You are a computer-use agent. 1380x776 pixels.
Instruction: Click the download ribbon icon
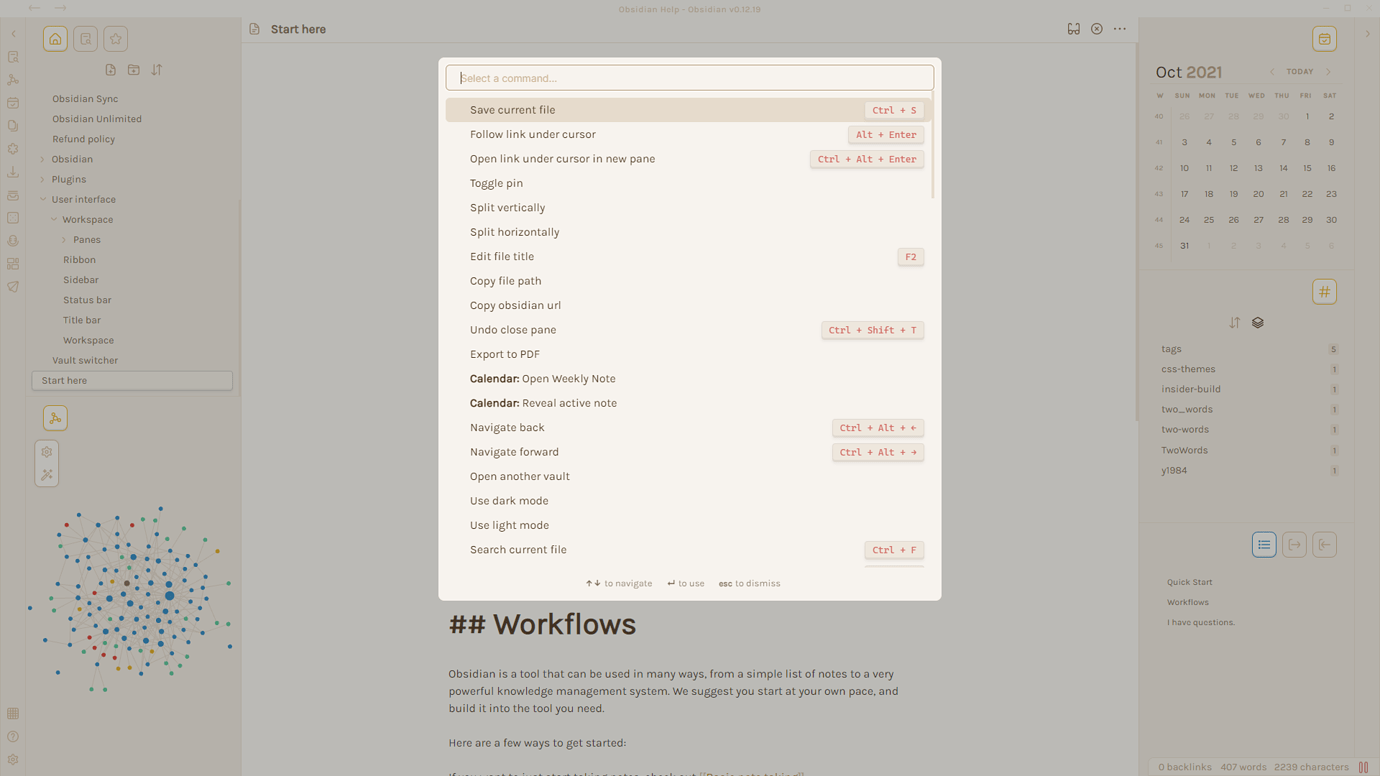click(x=13, y=172)
